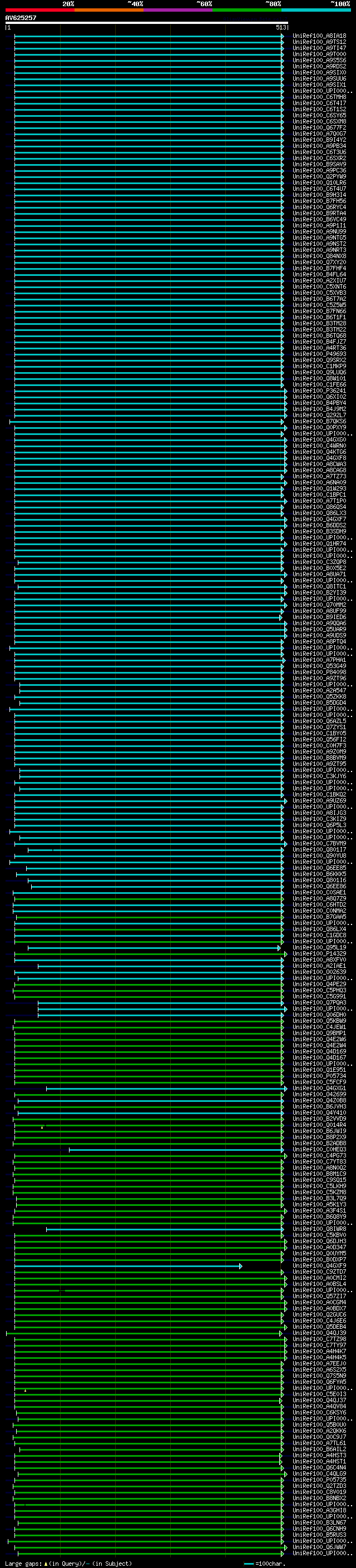Viewport: 356px width, 1568px height.
Task: Open hit UniRef100_B6KKK5
Action: (319, 874)
